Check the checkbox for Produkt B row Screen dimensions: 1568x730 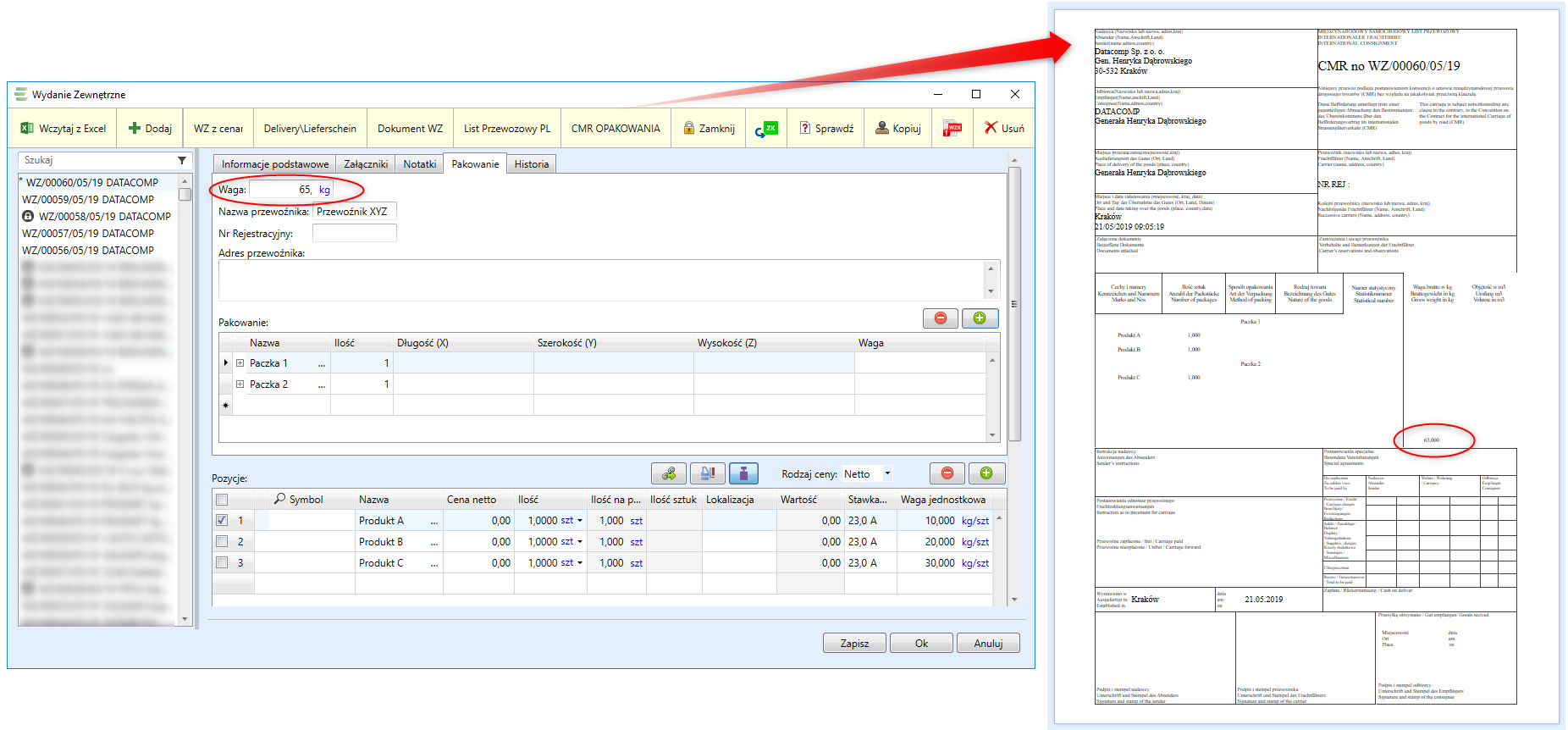click(222, 542)
